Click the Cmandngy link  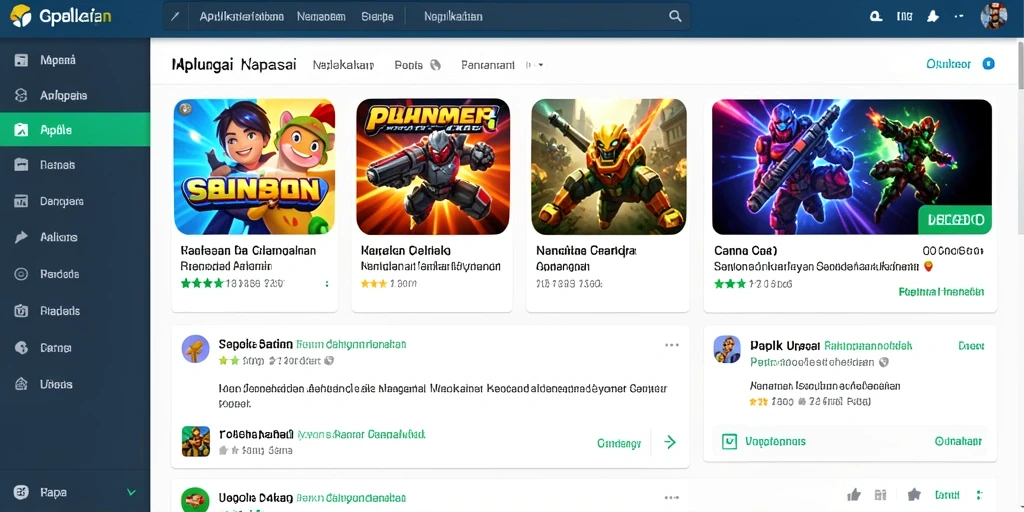tap(618, 443)
